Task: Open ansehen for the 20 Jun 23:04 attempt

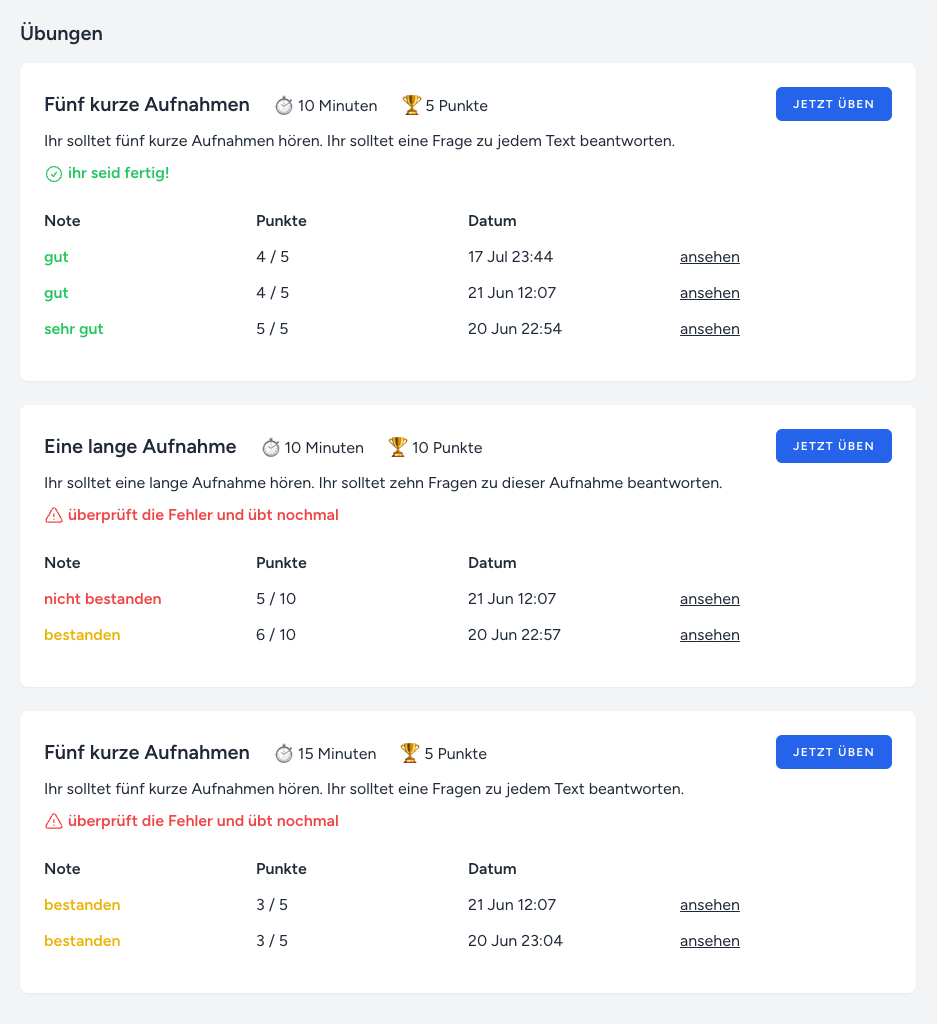Action: click(x=709, y=941)
